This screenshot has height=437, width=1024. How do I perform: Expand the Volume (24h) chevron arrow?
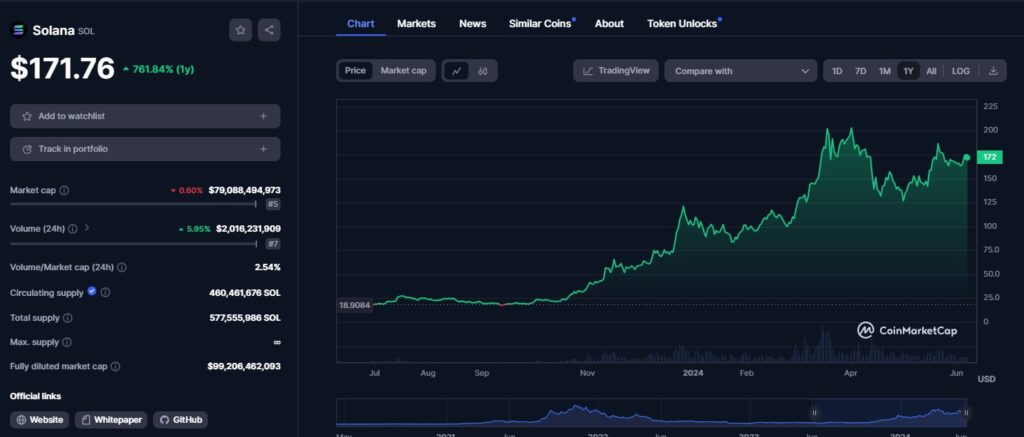coord(87,228)
